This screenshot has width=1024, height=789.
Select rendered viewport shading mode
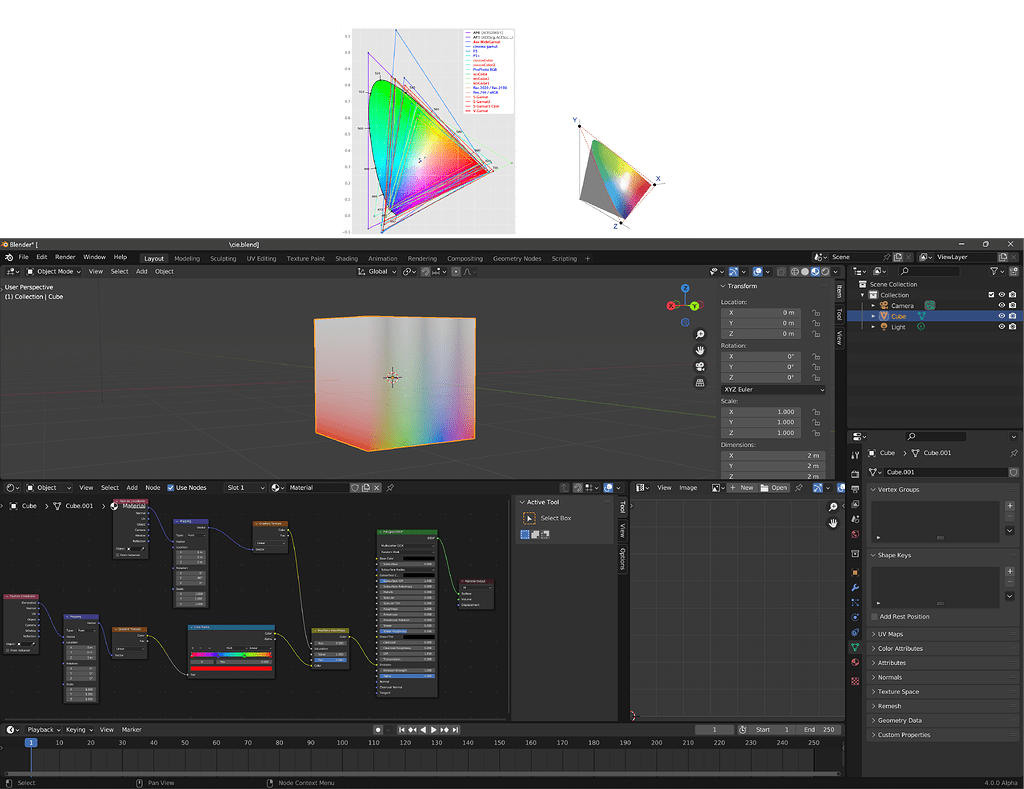pos(825,272)
